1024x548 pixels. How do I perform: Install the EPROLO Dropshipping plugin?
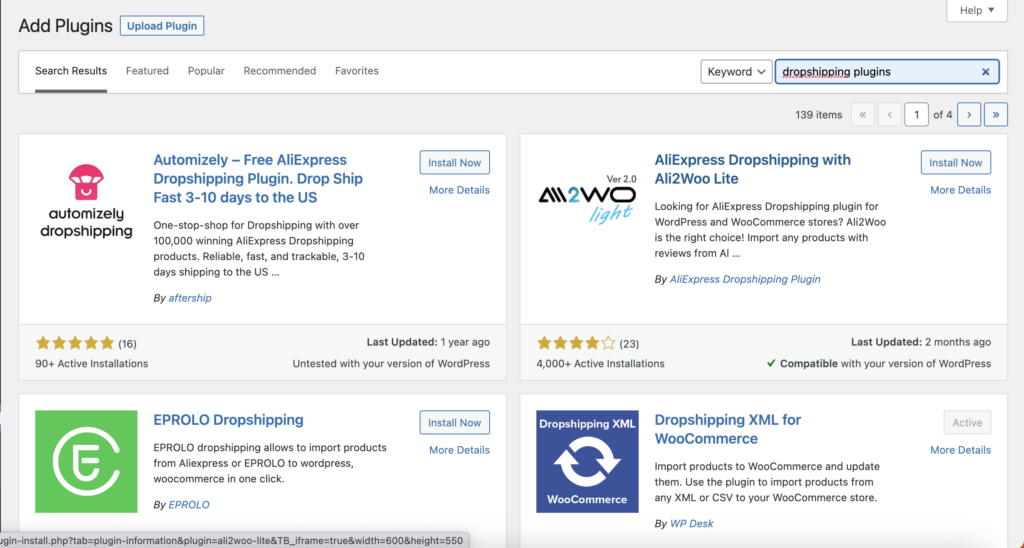tap(455, 423)
